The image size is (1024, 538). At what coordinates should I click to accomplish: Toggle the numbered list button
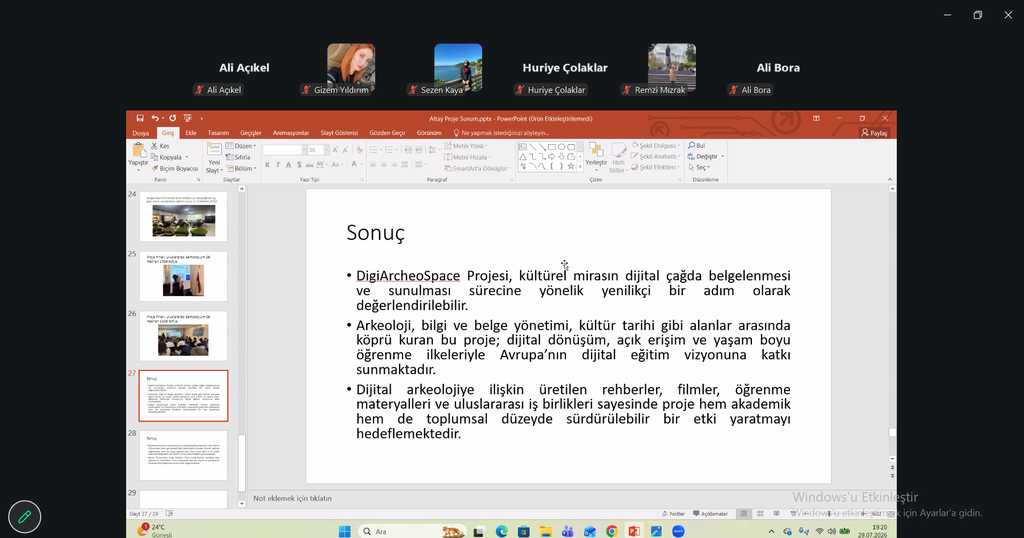pyautogui.click(x=389, y=150)
